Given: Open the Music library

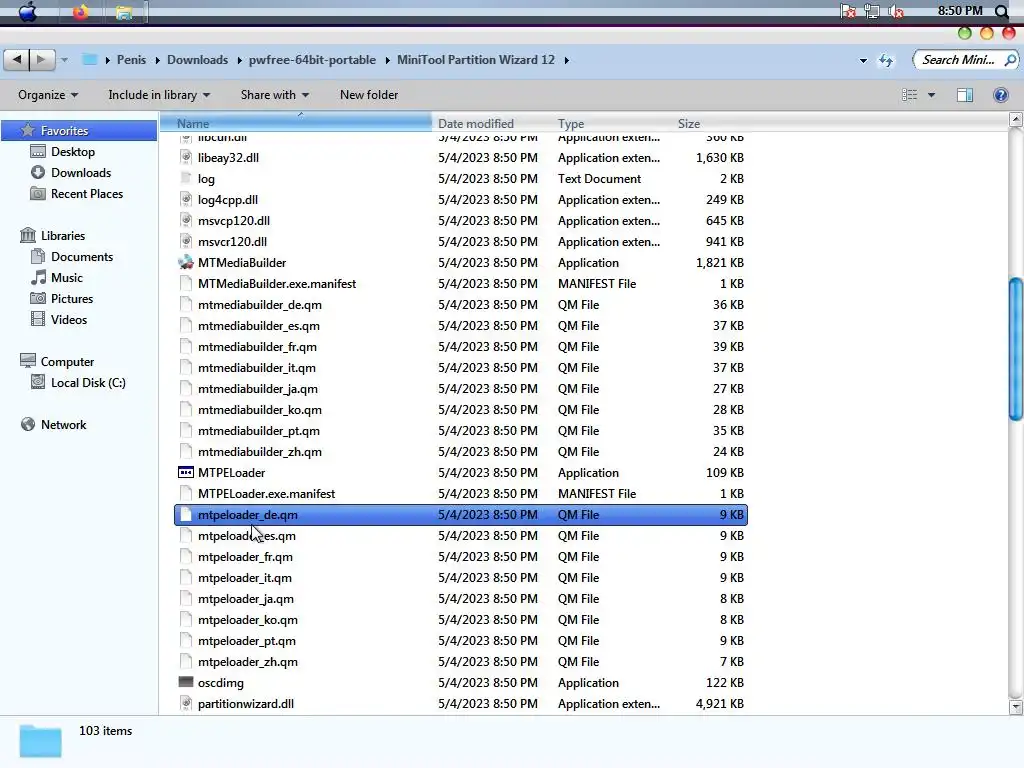Looking at the screenshot, I should pos(67,278).
